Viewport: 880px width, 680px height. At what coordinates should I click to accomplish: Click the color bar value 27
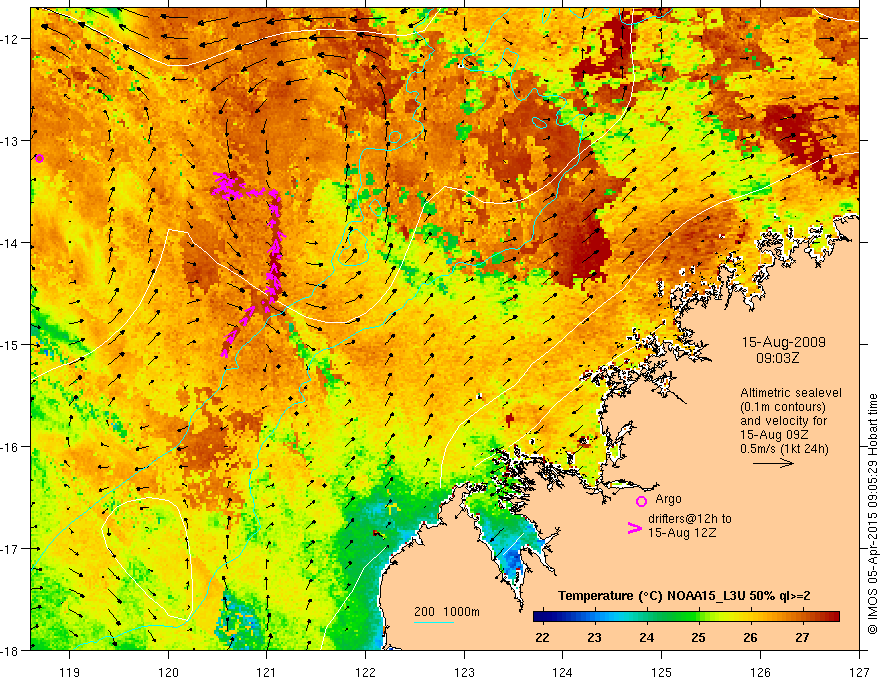(803, 637)
